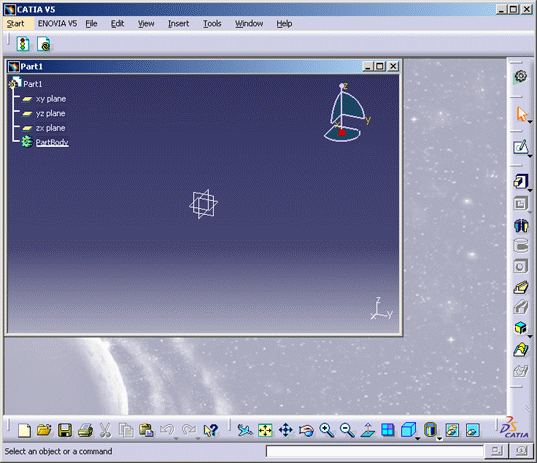
Task: Select the greyed Groove tool
Action: [521, 246]
